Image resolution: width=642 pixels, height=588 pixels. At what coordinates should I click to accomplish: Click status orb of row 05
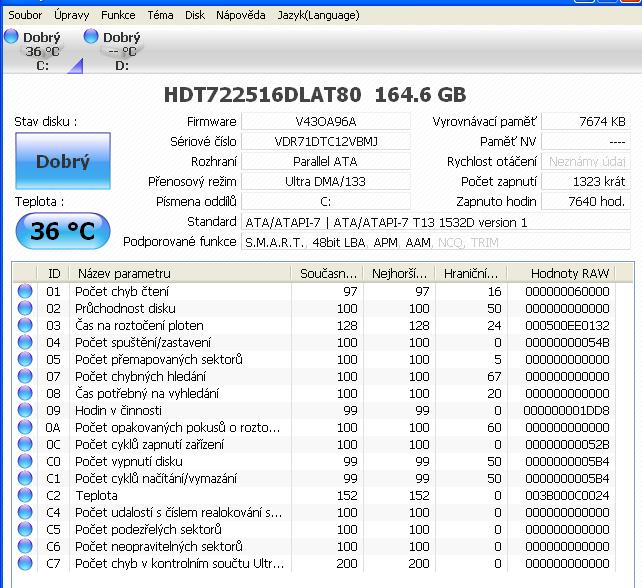tap(25, 359)
